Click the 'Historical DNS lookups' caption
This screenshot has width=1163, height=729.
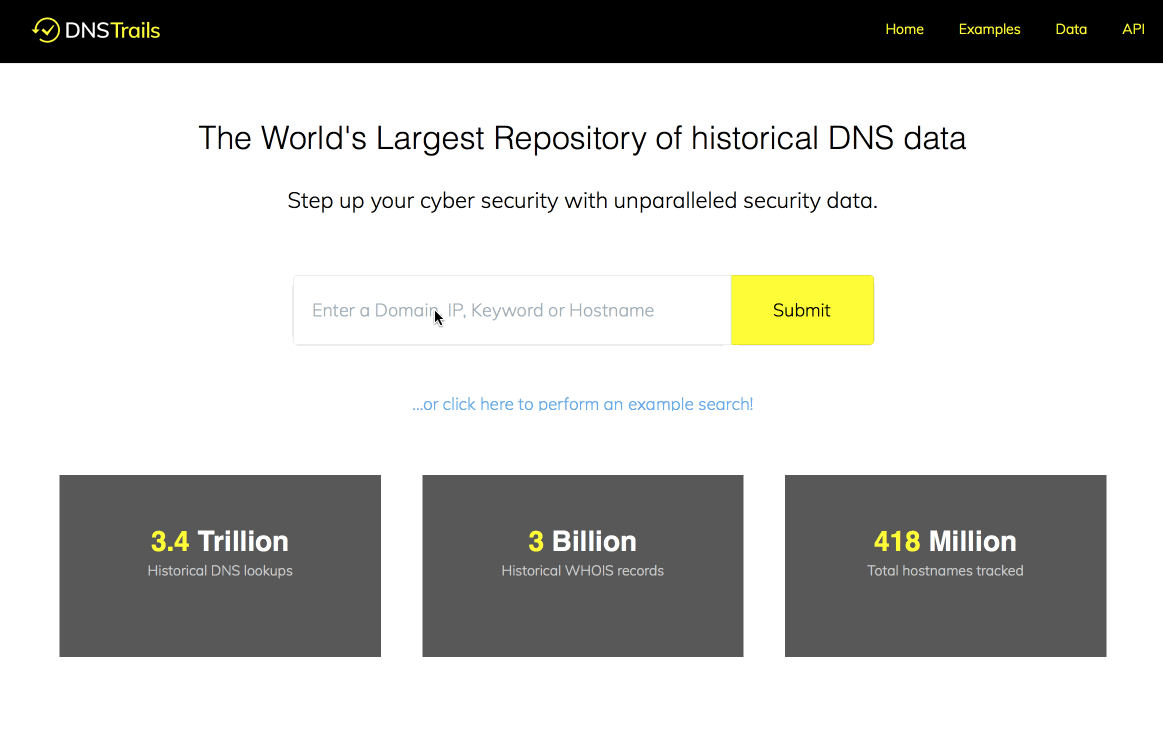click(x=220, y=571)
